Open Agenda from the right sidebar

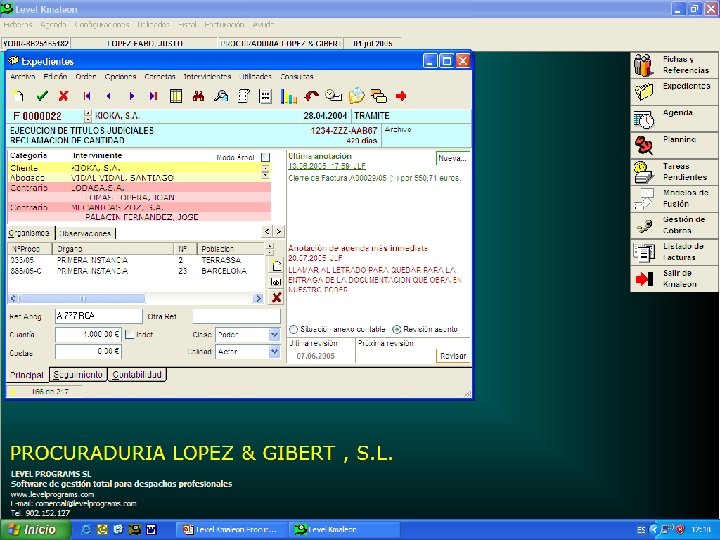674,119
